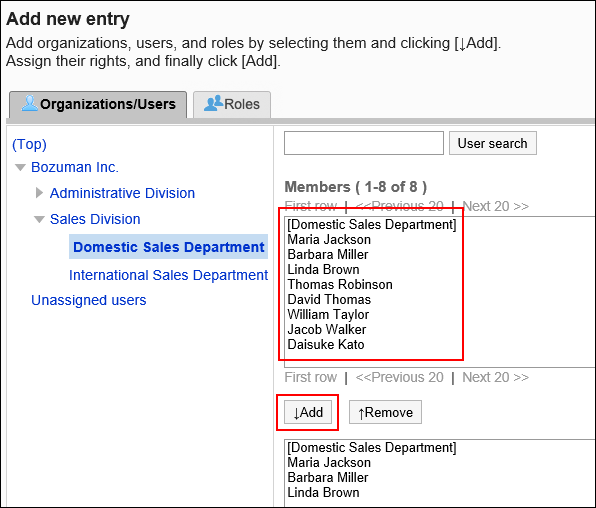The height and width of the screenshot is (508, 596).
Task: Click the ↑Remove button
Action: tap(385, 412)
